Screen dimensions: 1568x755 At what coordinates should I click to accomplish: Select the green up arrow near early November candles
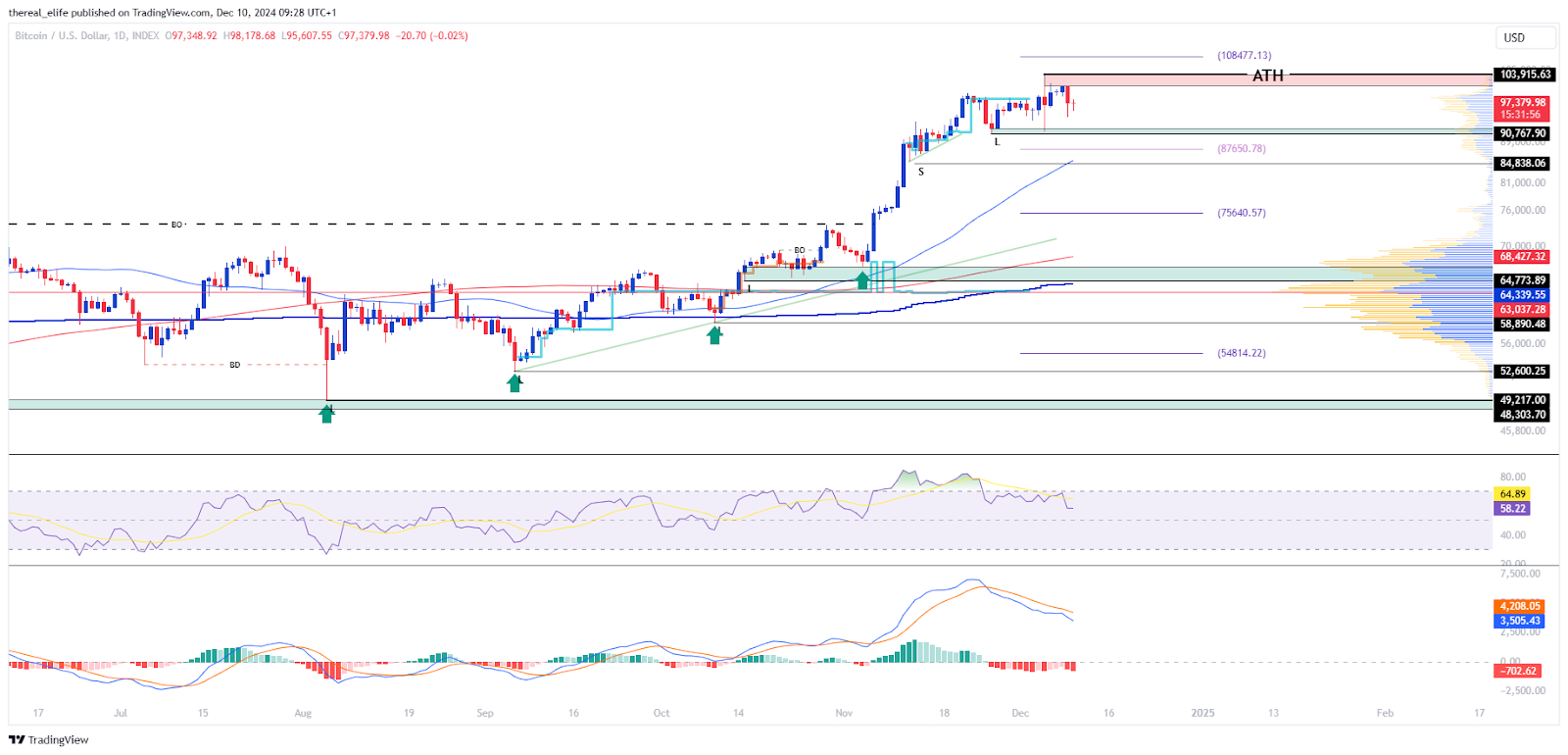[x=862, y=280]
